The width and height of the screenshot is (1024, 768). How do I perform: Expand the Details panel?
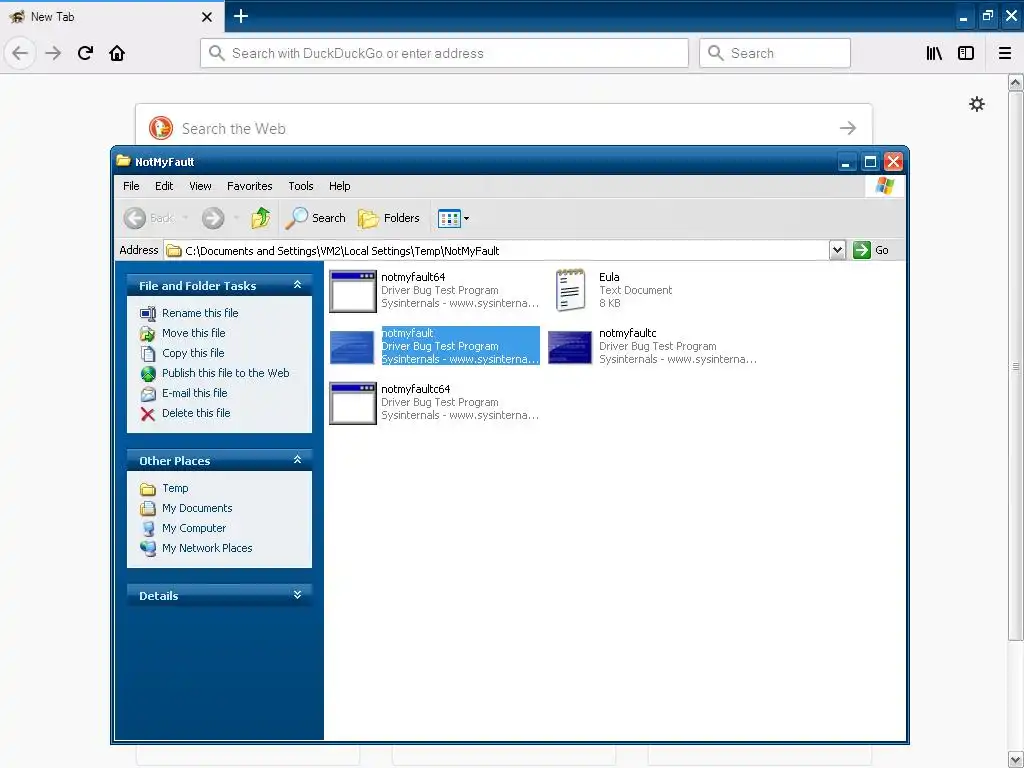[297, 594]
